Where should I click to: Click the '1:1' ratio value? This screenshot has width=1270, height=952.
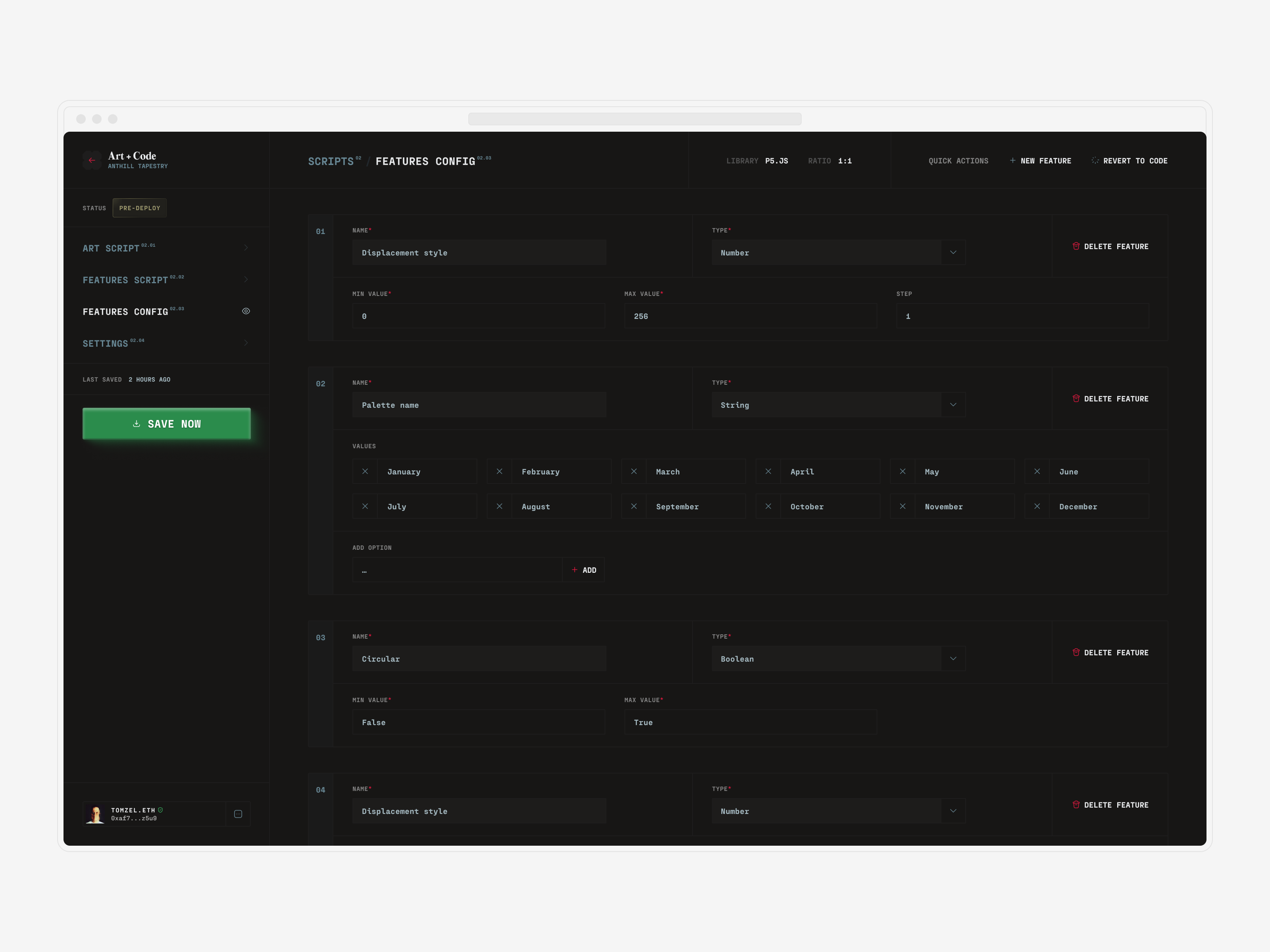point(845,161)
